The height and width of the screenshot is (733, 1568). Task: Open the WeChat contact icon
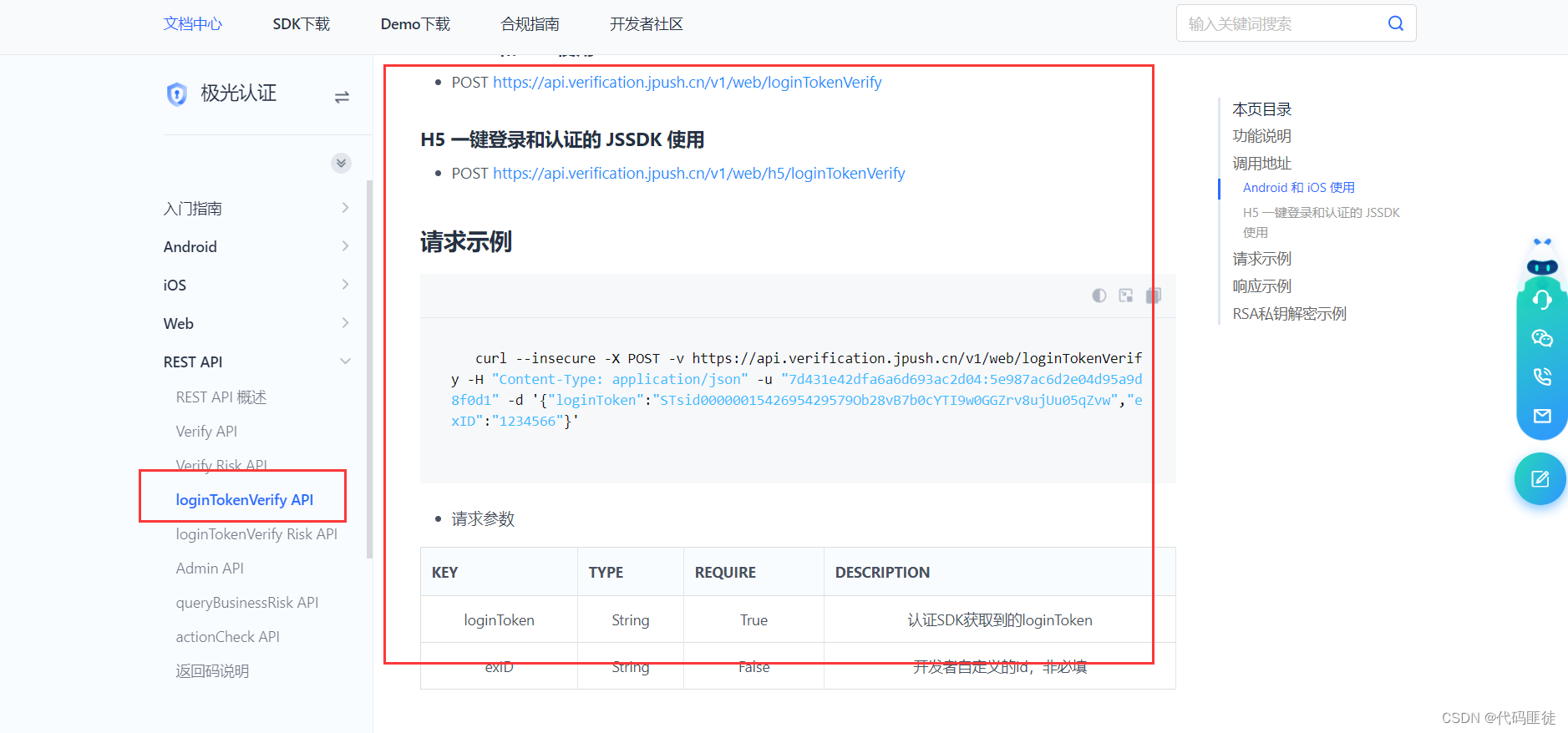[x=1542, y=338]
